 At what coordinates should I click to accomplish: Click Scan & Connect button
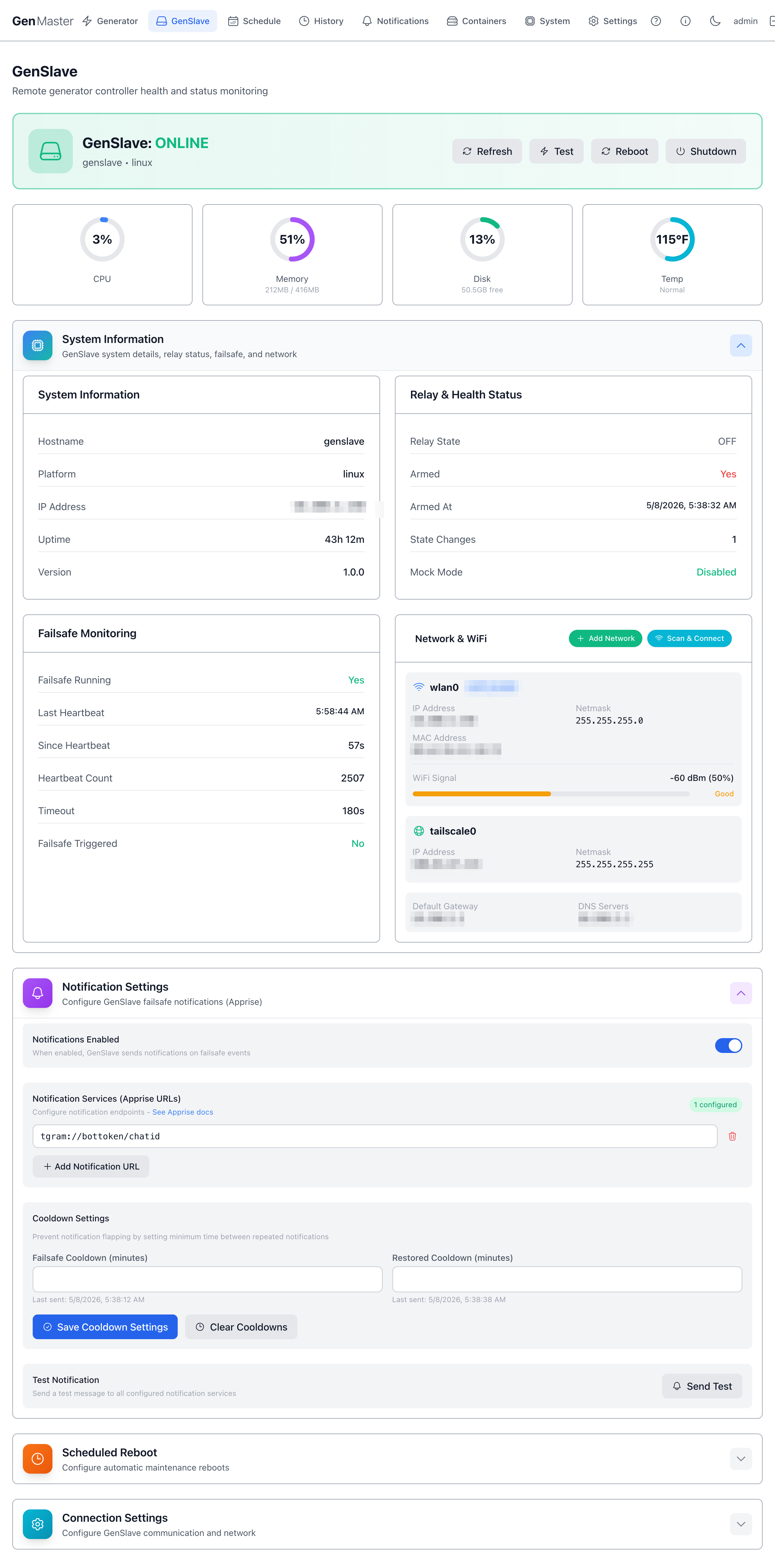[x=689, y=638]
